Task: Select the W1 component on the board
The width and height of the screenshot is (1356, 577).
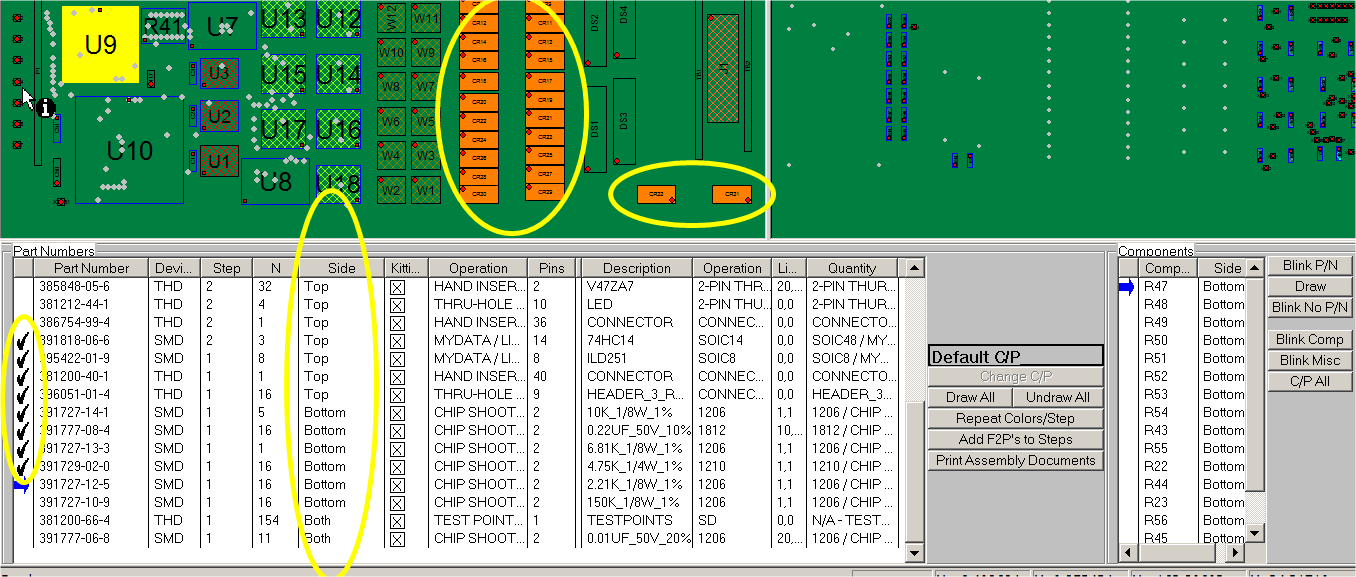Action: click(x=426, y=189)
